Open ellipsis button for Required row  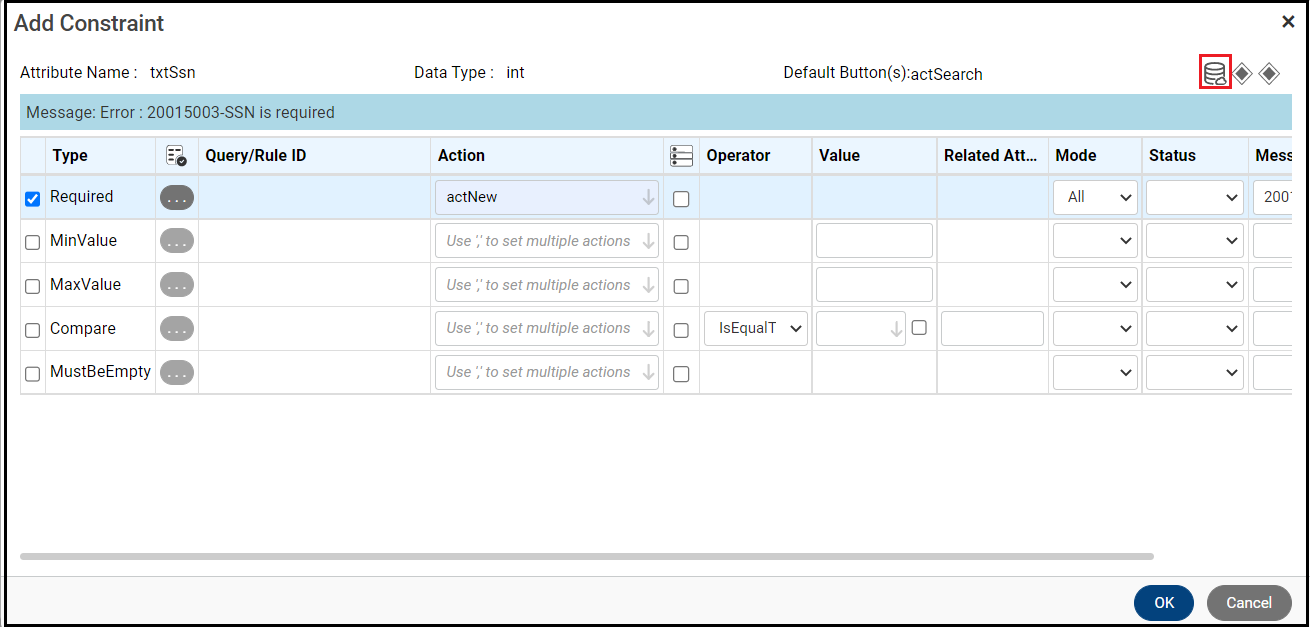point(177,198)
